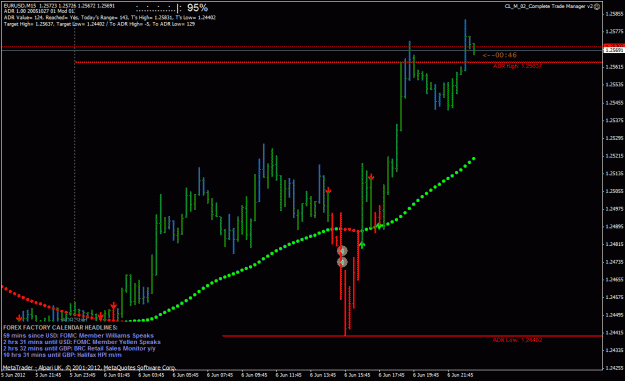The height and width of the screenshot is (381, 625).
Task: Click the 1.25535 price axis label
Action: coord(614,84)
